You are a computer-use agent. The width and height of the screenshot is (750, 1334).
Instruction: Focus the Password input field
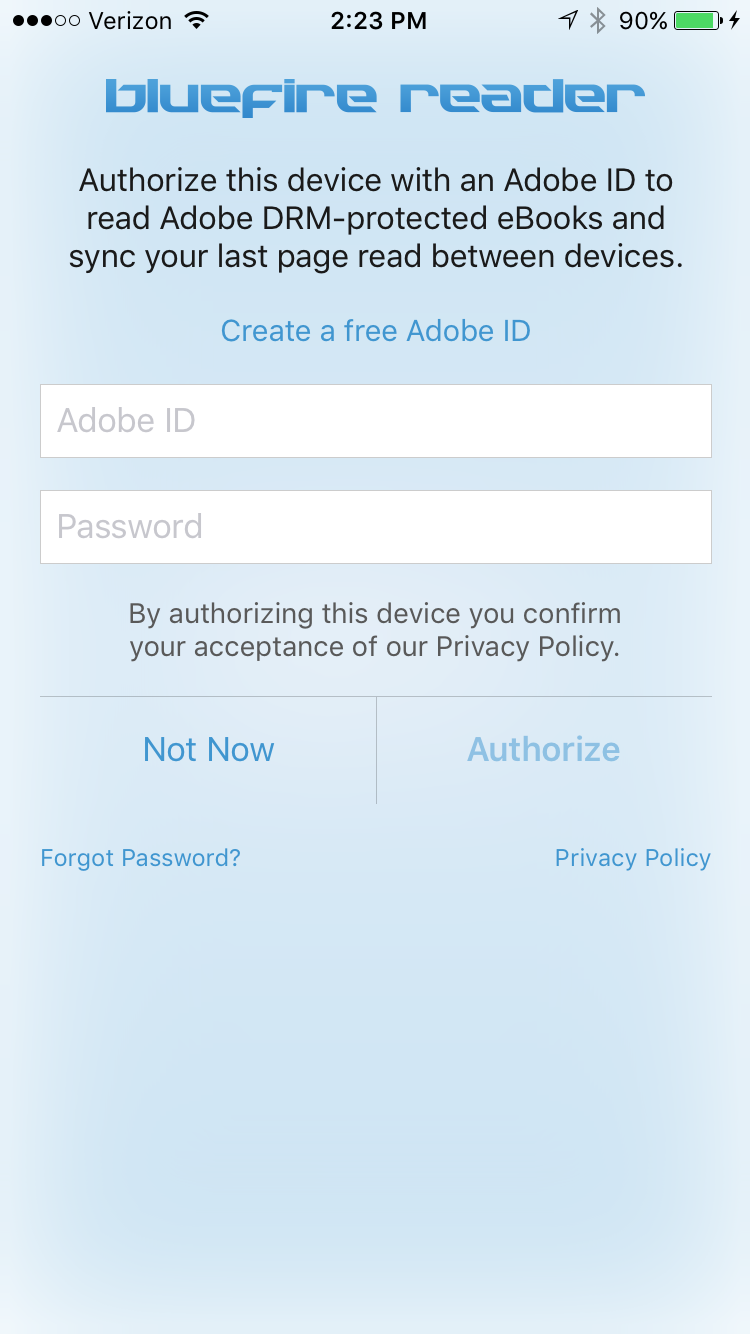(375, 527)
